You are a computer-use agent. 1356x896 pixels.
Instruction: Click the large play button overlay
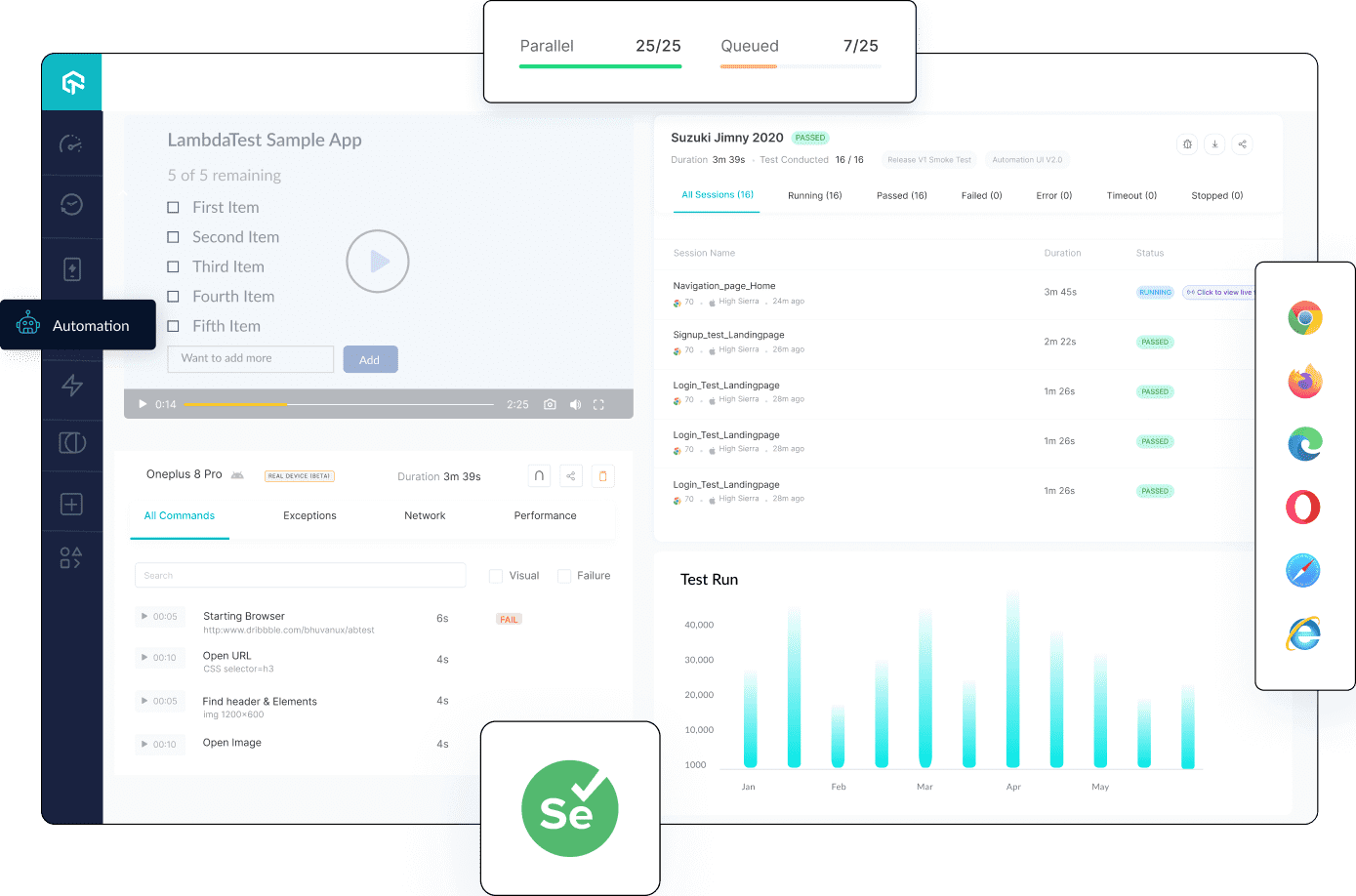pyautogui.click(x=378, y=262)
